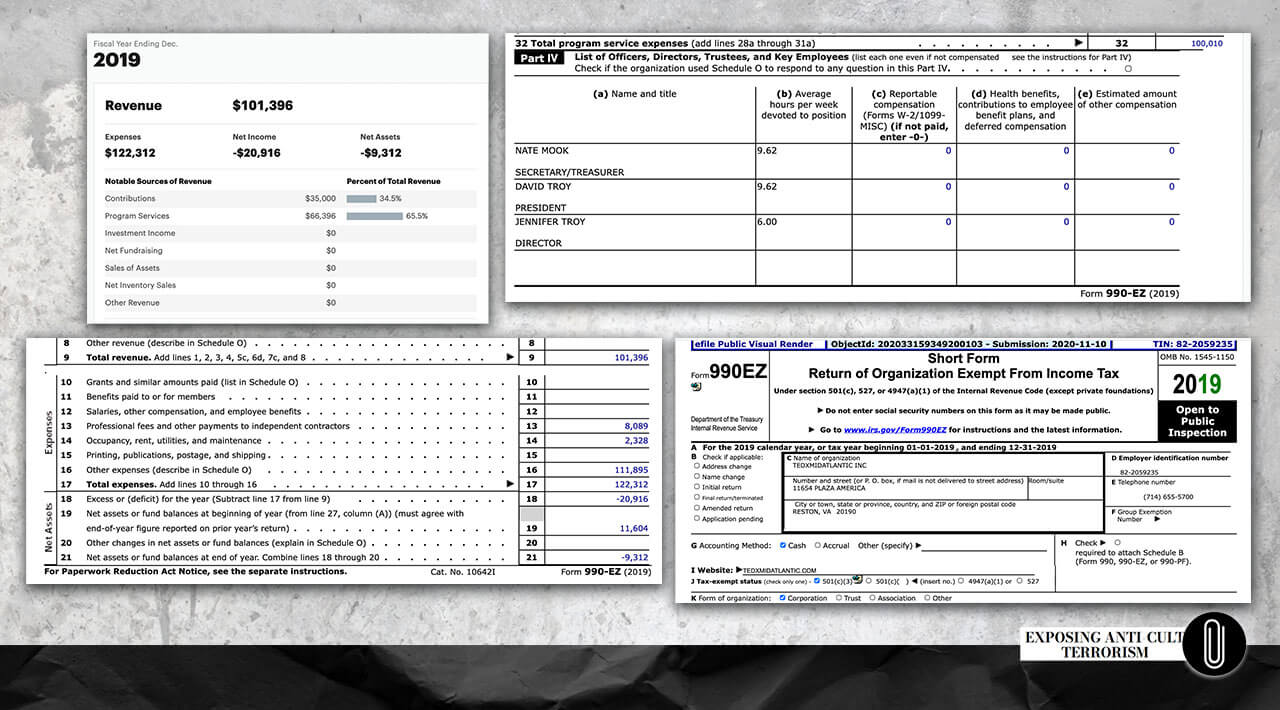Select Accrual accounting method
The width and height of the screenshot is (1280, 710).
pos(818,545)
